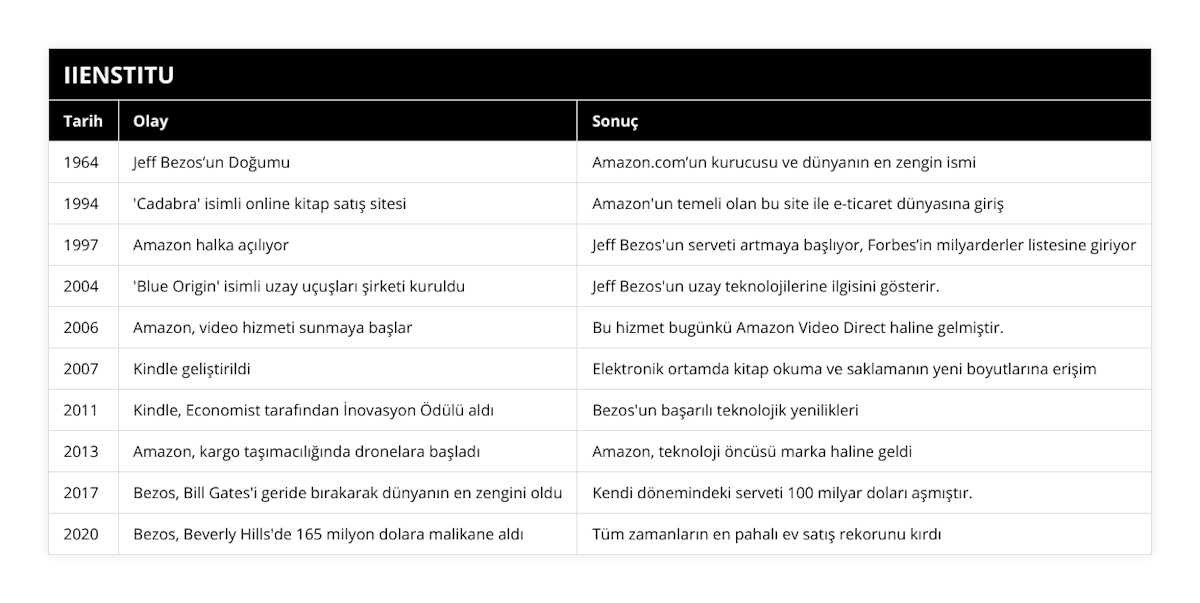
Task: Click the Beverly Hills malikane event
Action: 328,534
